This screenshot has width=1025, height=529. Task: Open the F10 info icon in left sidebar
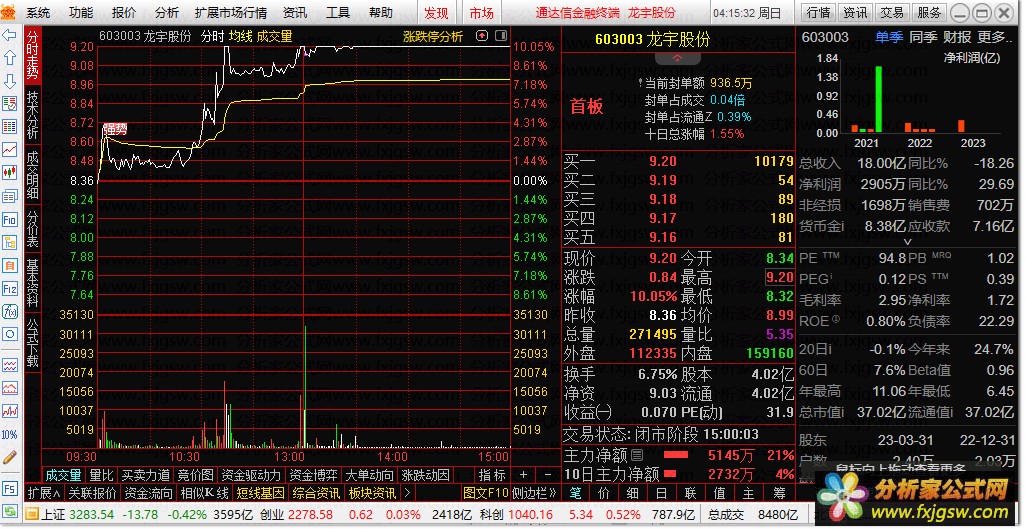point(10,219)
